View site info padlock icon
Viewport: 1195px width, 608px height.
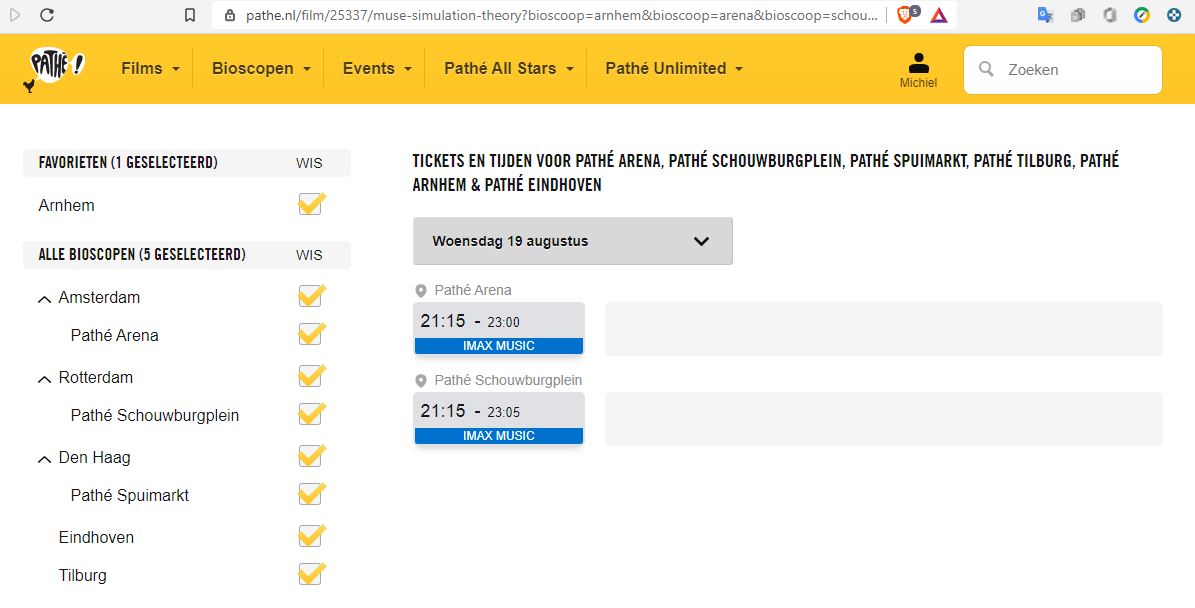pos(229,15)
